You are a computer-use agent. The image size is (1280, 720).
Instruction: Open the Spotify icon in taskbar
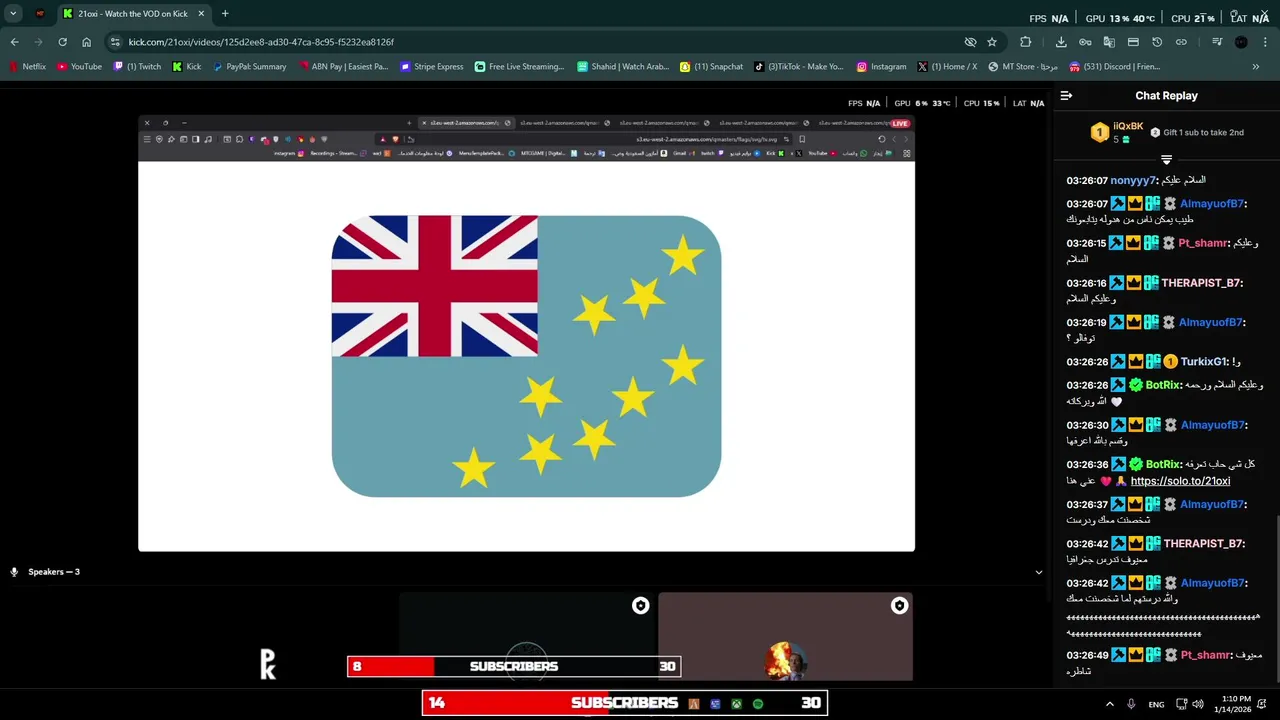(x=758, y=704)
